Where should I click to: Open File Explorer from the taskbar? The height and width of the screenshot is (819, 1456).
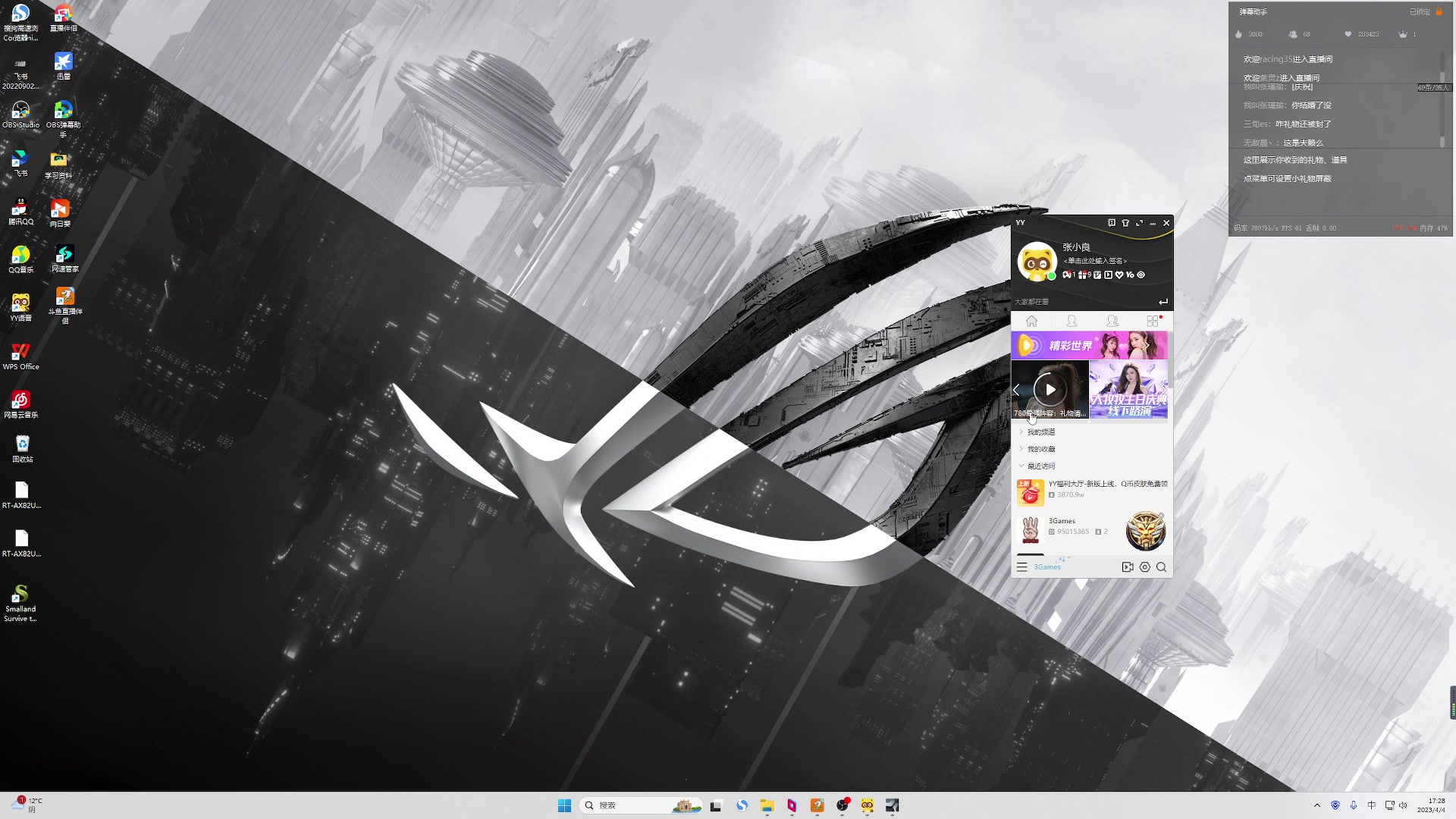coord(767,805)
